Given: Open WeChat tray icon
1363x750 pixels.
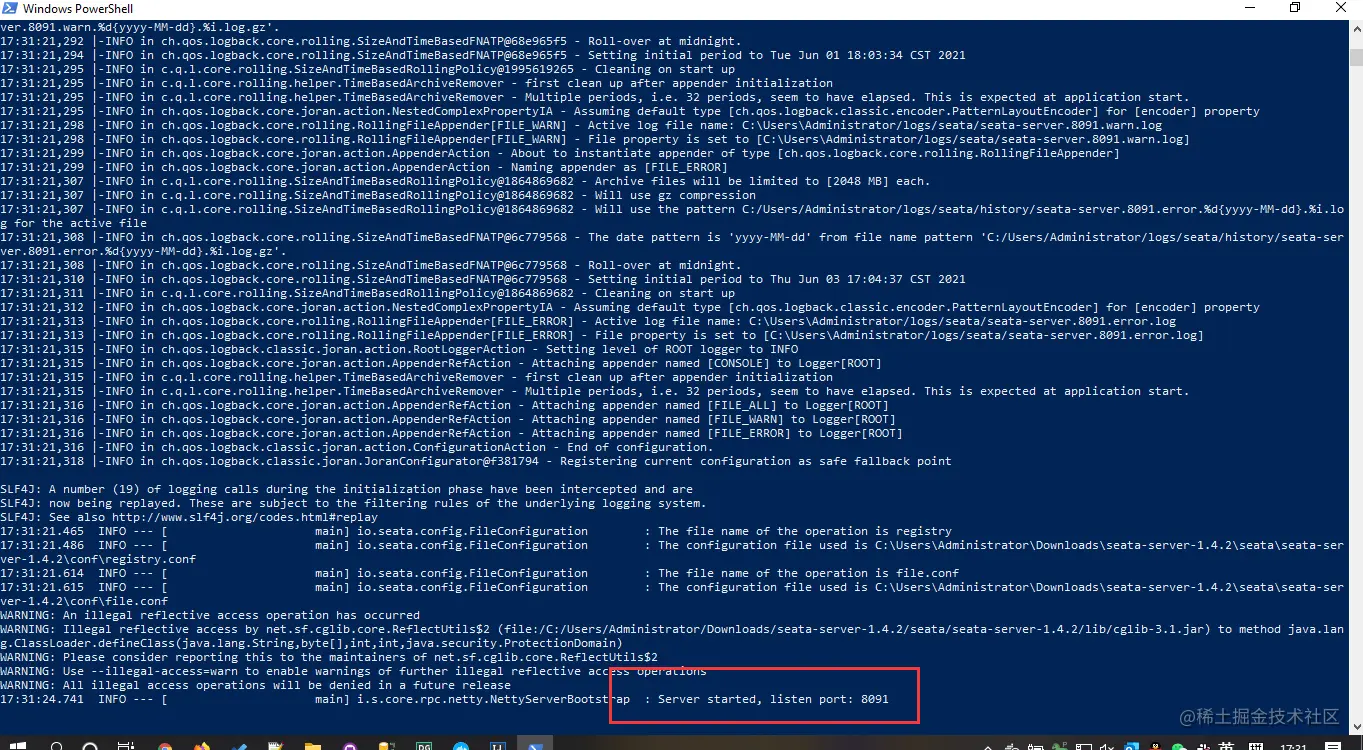Looking at the screenshot, I should point(1178,746).
